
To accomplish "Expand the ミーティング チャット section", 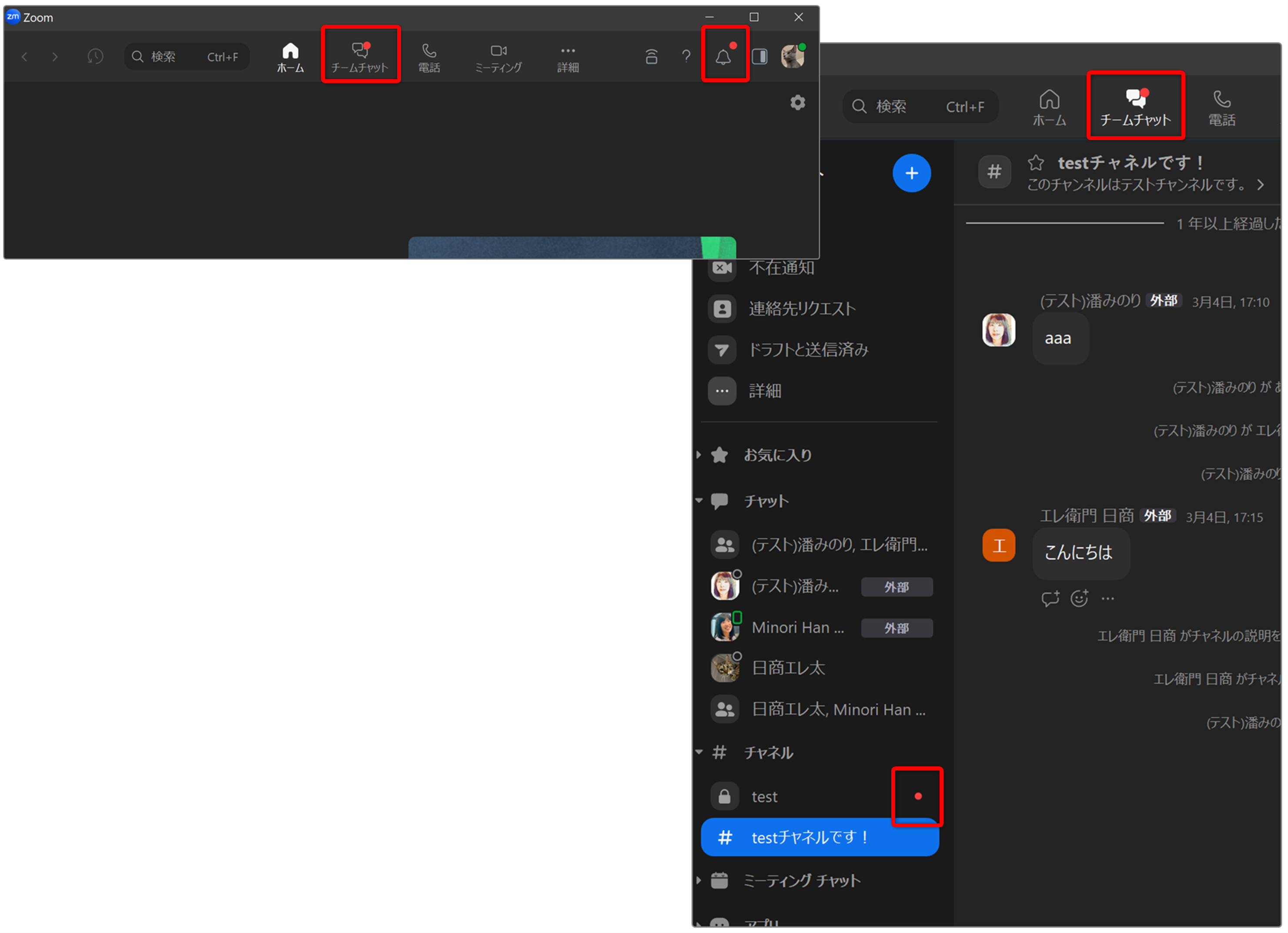I will click(699, 881).
